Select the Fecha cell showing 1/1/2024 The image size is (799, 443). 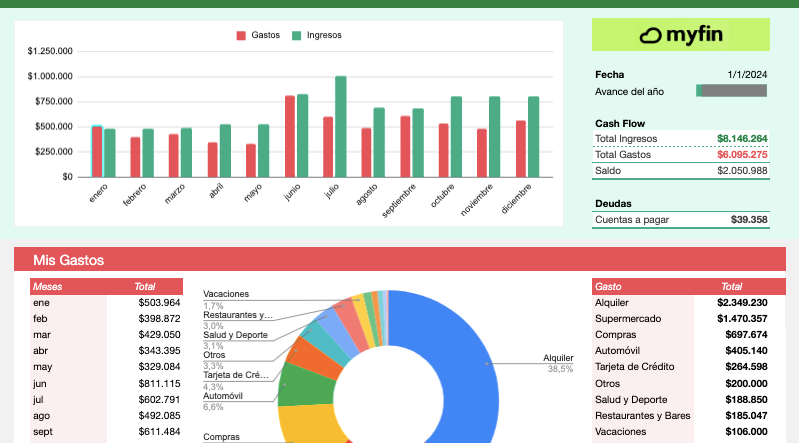pyautogui.click(x=747, y=74)
